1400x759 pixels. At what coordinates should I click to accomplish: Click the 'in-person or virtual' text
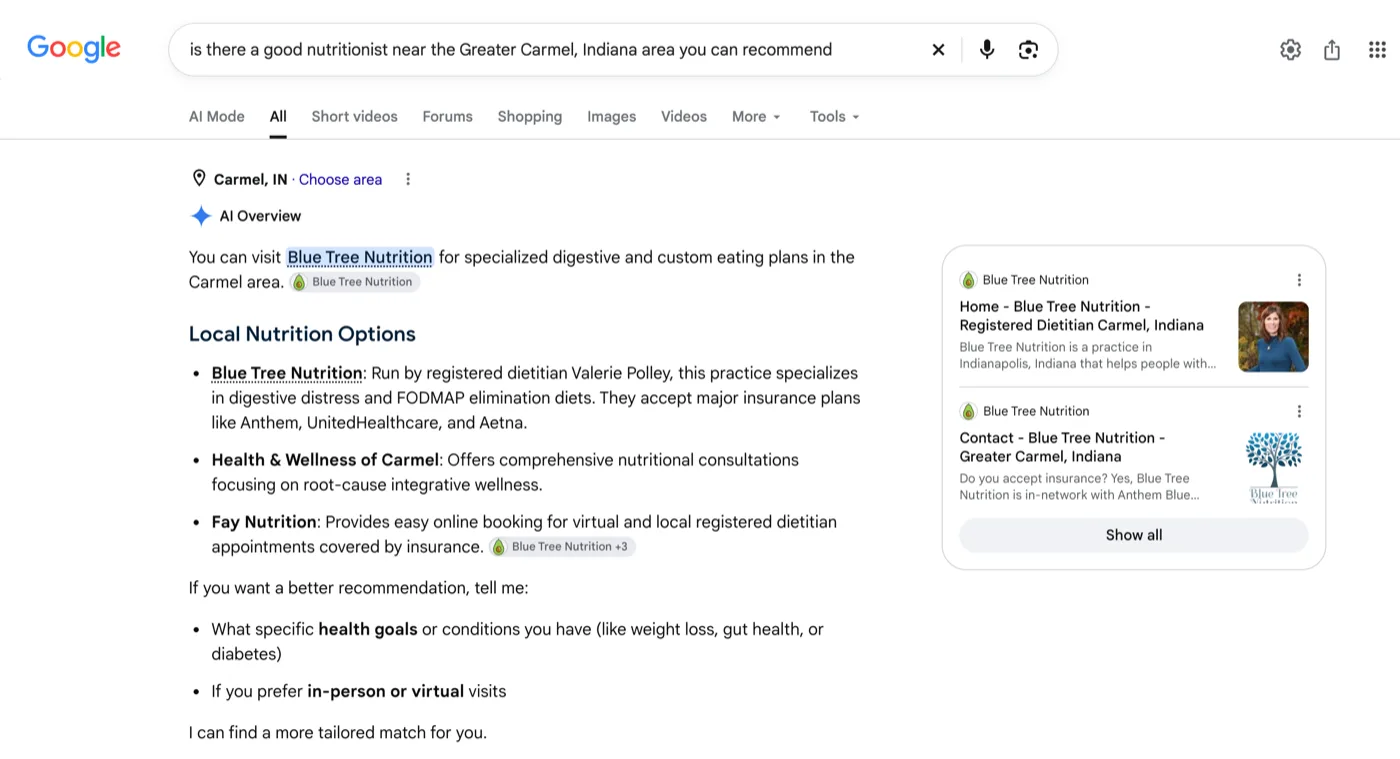[386, 691]
